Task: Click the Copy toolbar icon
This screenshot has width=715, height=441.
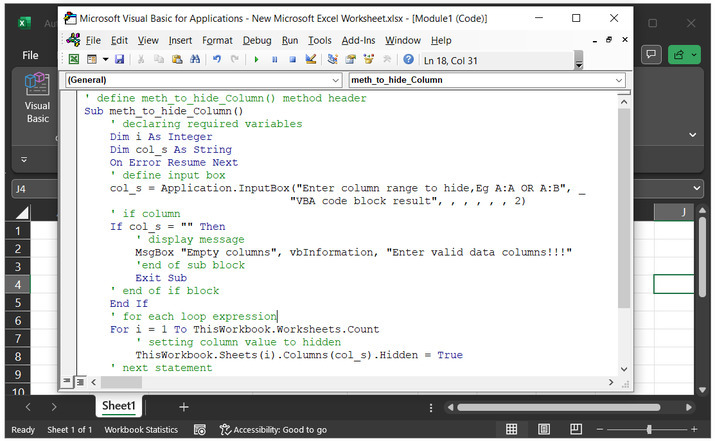Action: 159,59
